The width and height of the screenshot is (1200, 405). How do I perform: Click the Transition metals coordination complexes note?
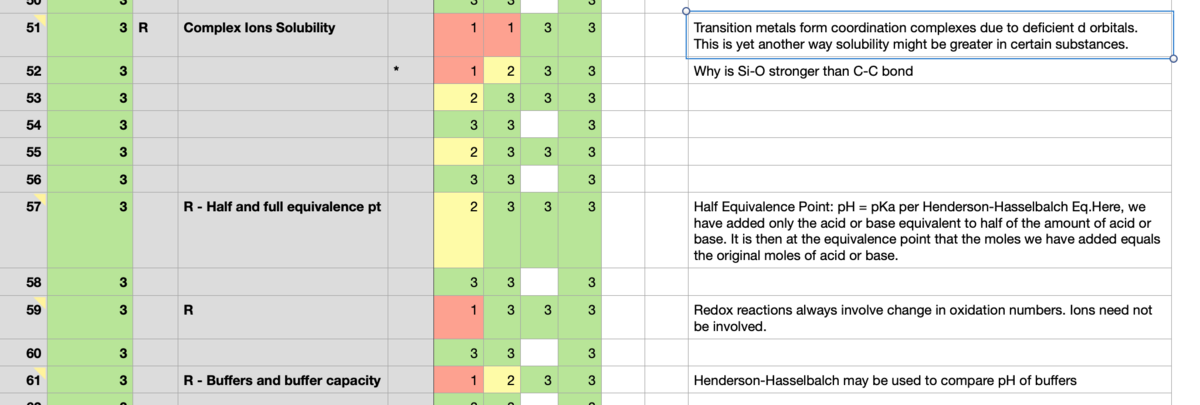pyautogui.click(x=929, y=36)
